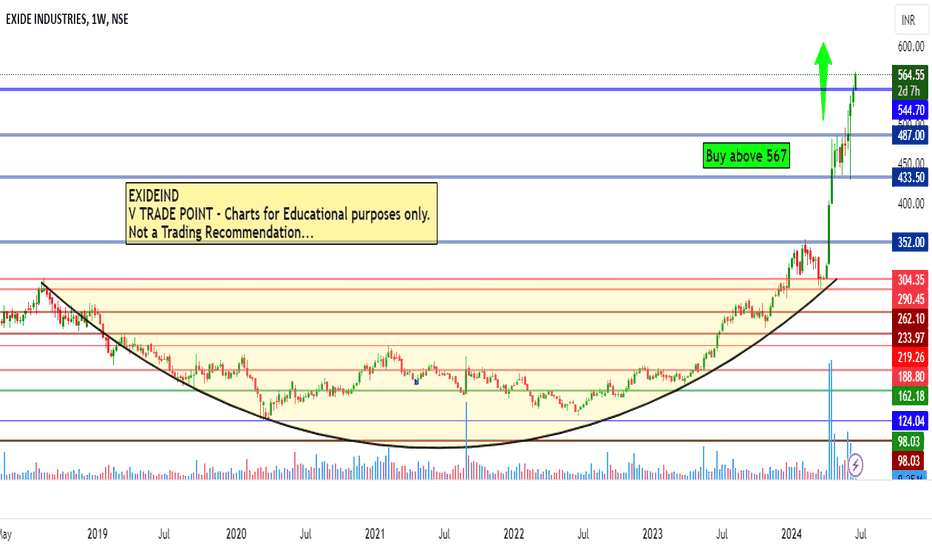
Task: Click the 290.45 price level label
Action: pyautogui.click(x=911, y=299)
